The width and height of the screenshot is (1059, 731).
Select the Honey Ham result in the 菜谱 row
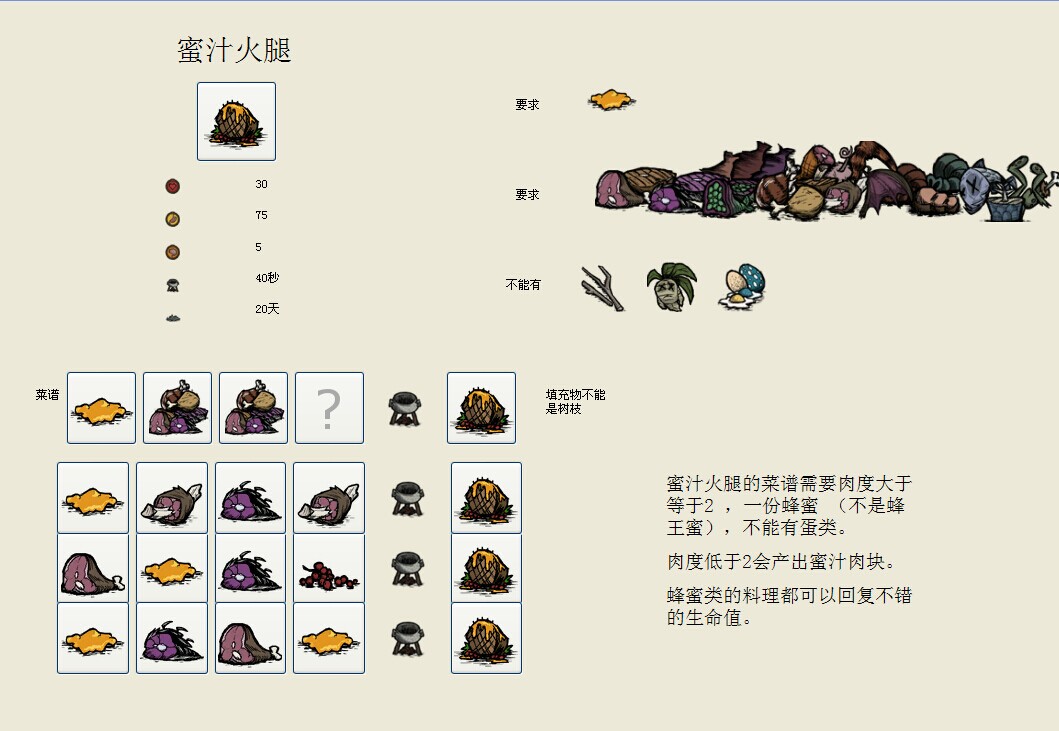pos(482,408)
